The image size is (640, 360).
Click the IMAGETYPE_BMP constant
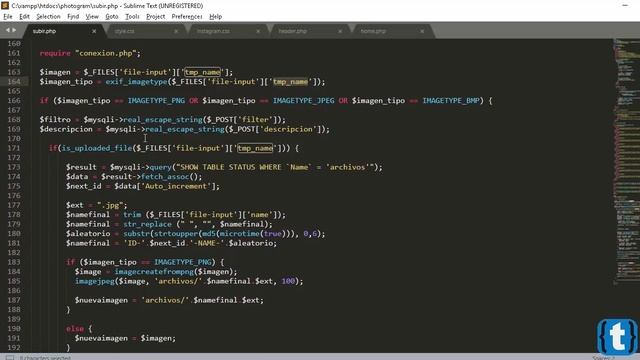[451, 100]
